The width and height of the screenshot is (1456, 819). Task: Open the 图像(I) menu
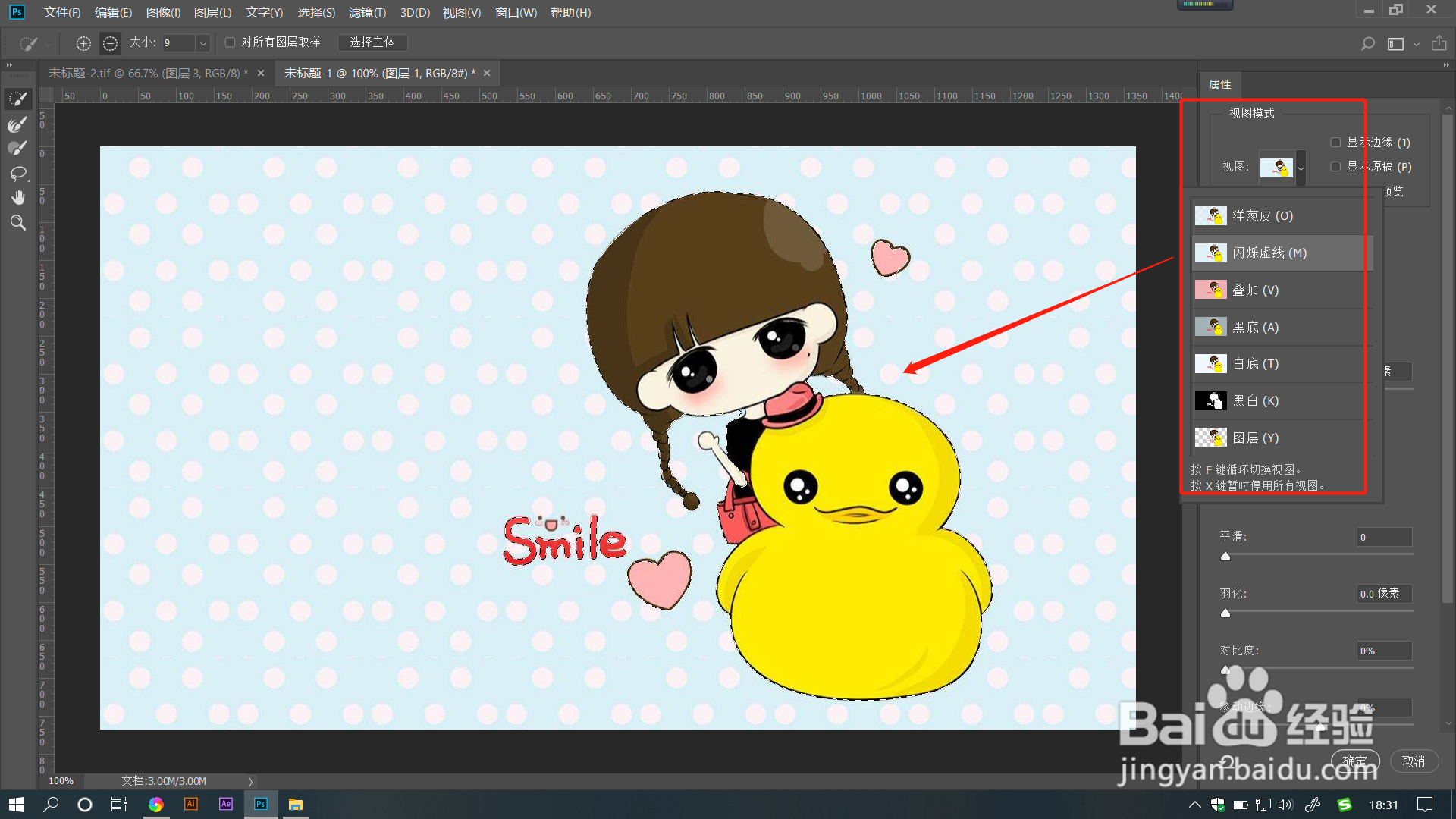(x=163, y=12)
